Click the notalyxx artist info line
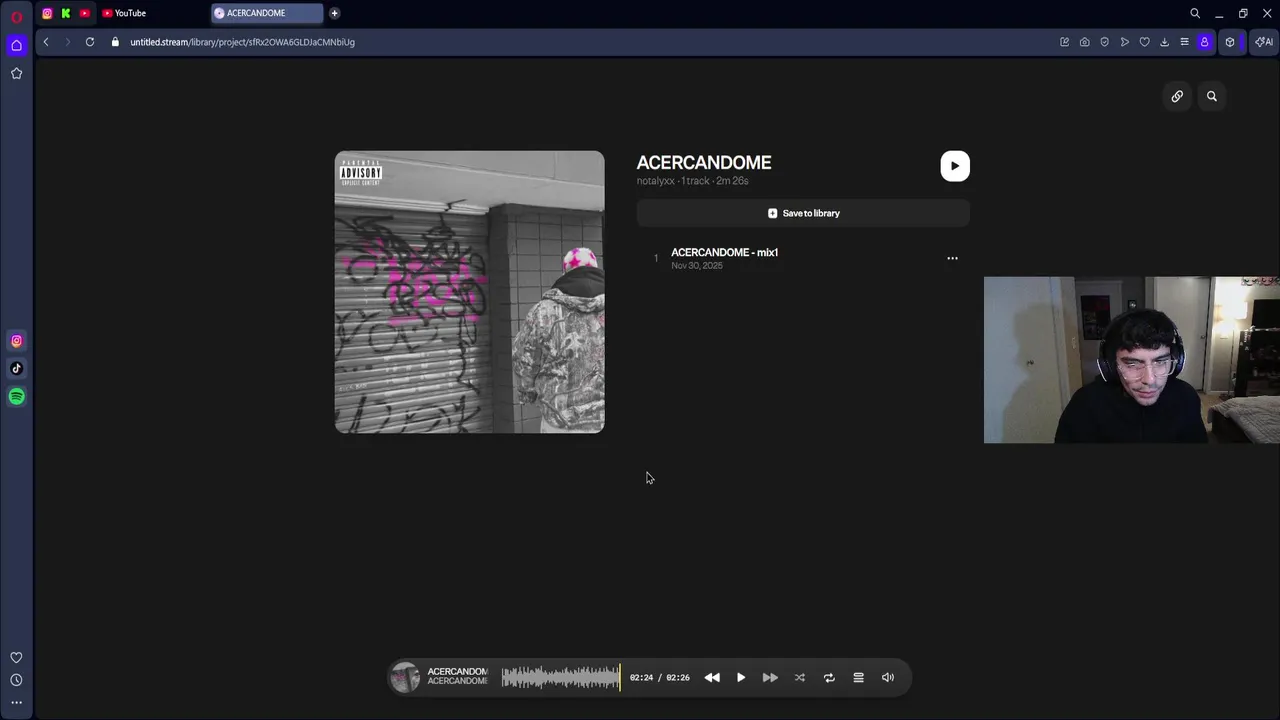 [692, 181]
